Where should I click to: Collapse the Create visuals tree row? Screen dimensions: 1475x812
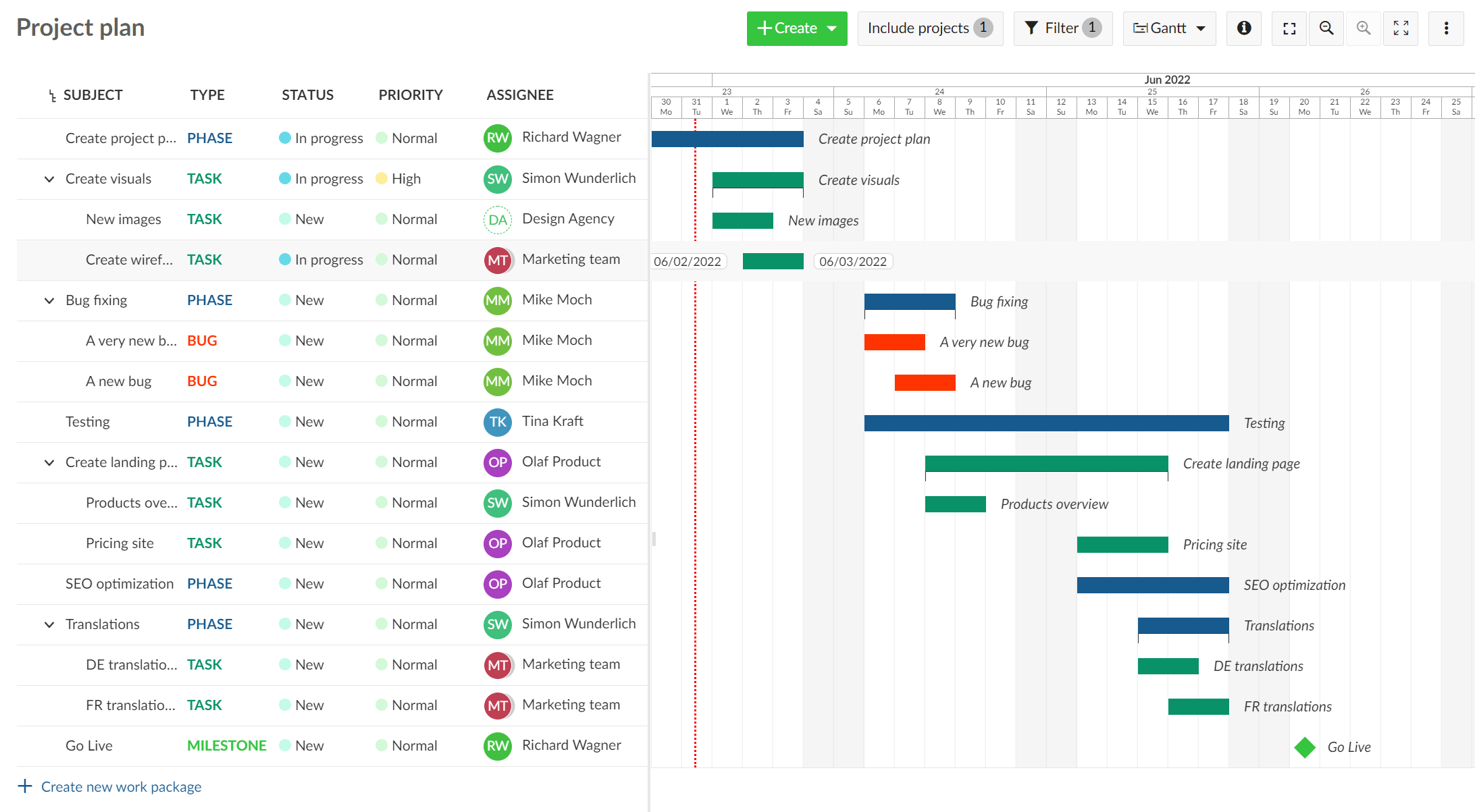(x=49, y=179)
